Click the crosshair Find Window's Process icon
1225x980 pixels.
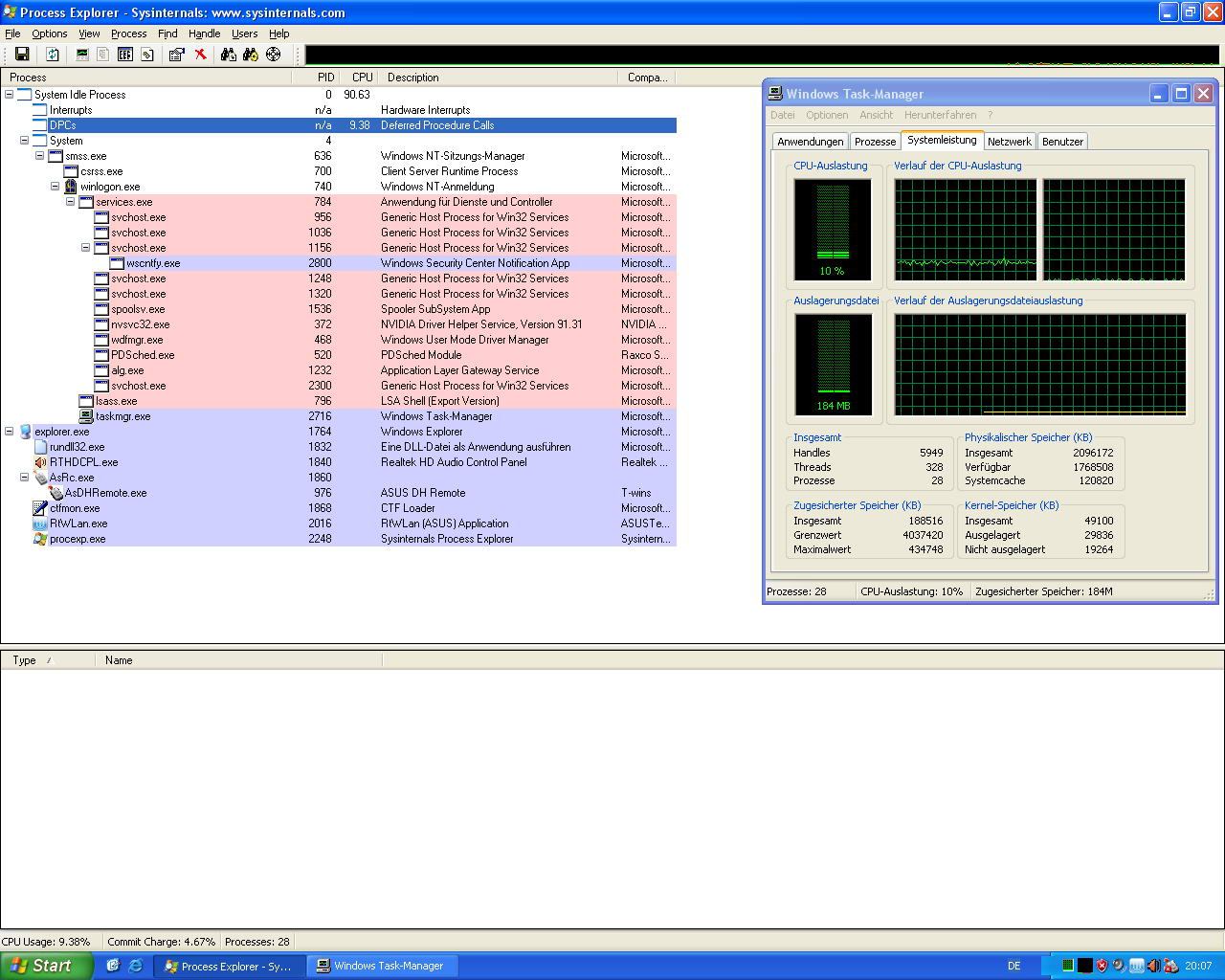273,55
